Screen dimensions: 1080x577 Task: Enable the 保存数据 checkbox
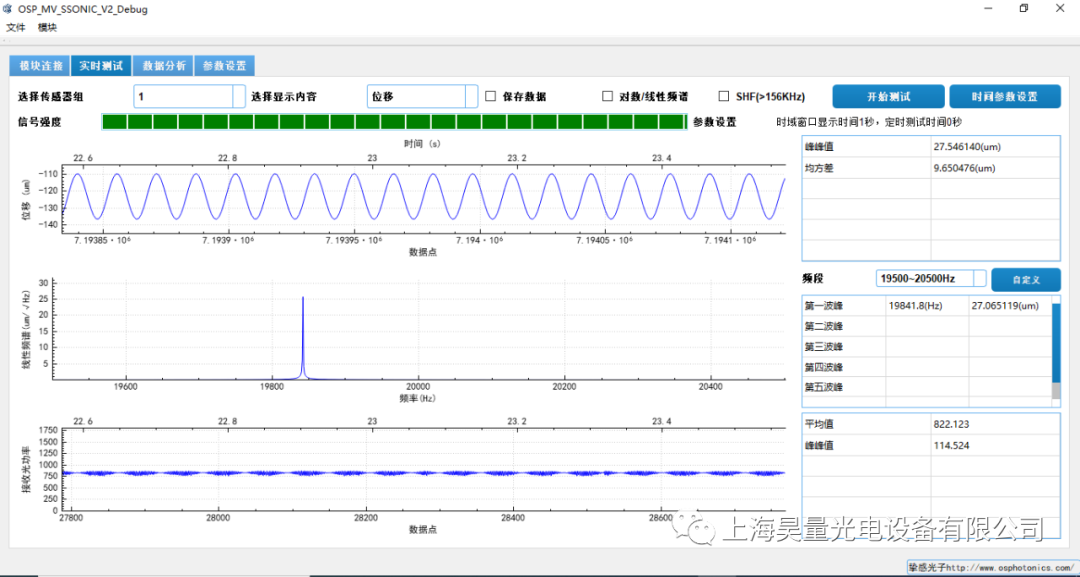[489, 96]
